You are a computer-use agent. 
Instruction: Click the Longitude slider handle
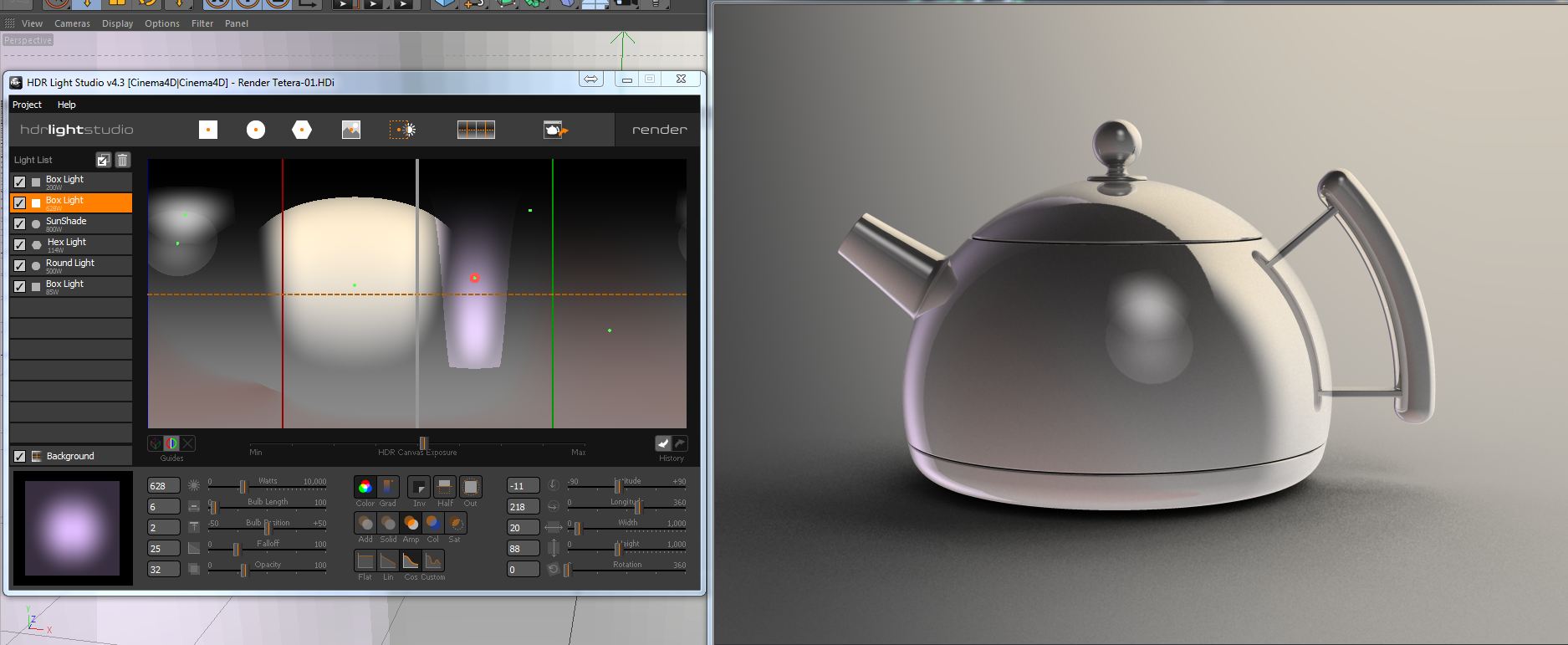[638, 508]
